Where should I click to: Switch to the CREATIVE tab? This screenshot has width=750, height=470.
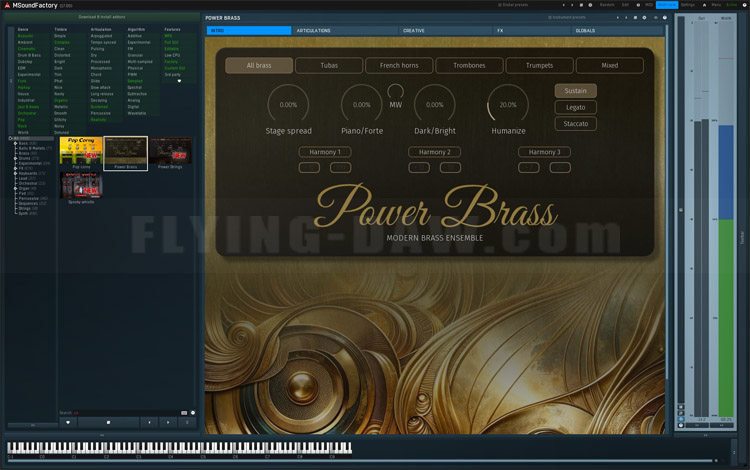(446, 31)
